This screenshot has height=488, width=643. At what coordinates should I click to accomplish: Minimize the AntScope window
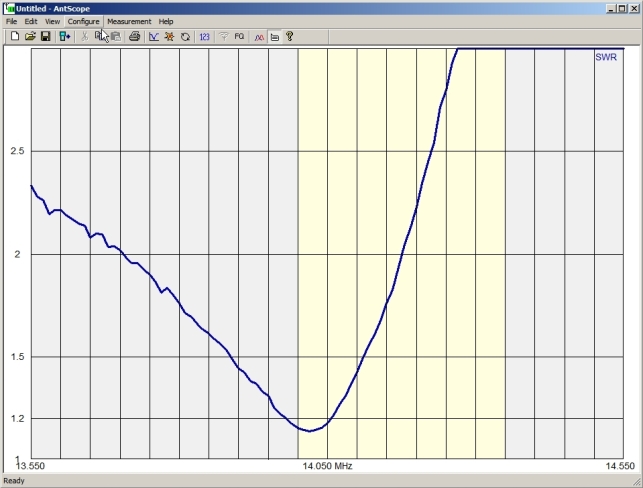611,8
